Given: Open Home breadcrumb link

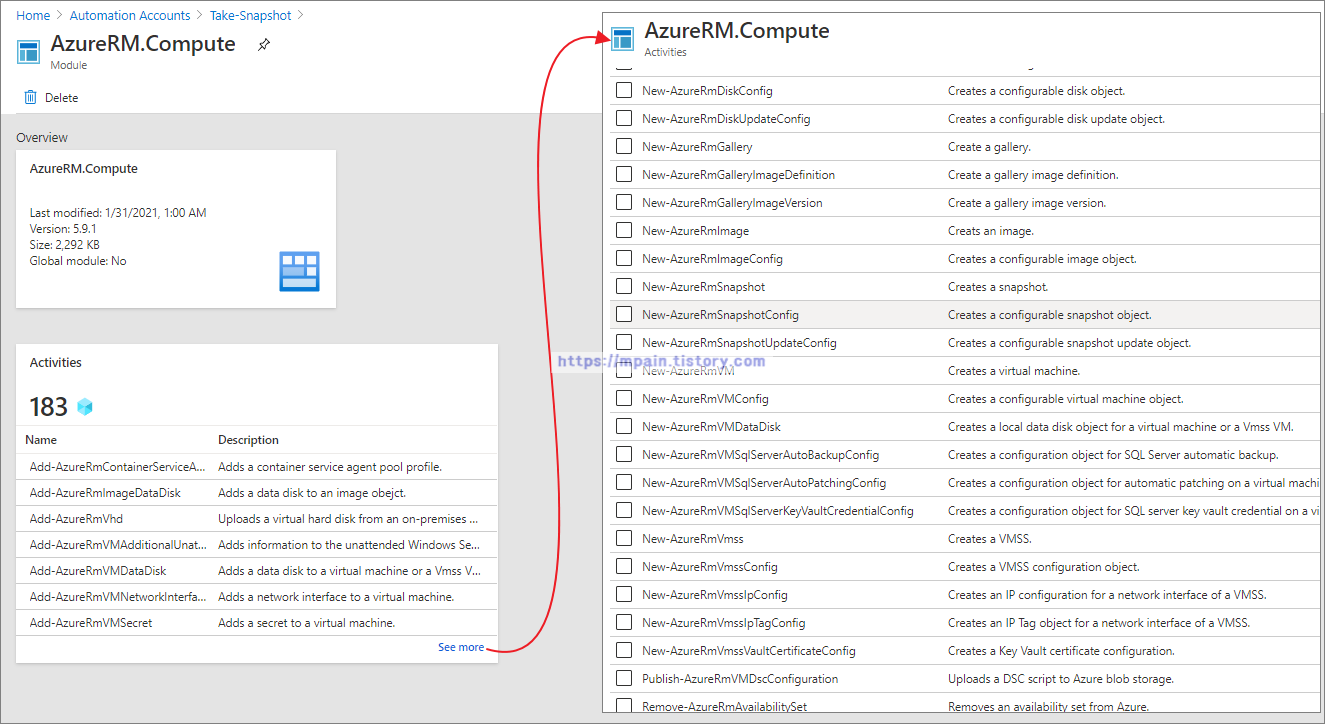Looking at the screenshot, I should coord(33,15).
